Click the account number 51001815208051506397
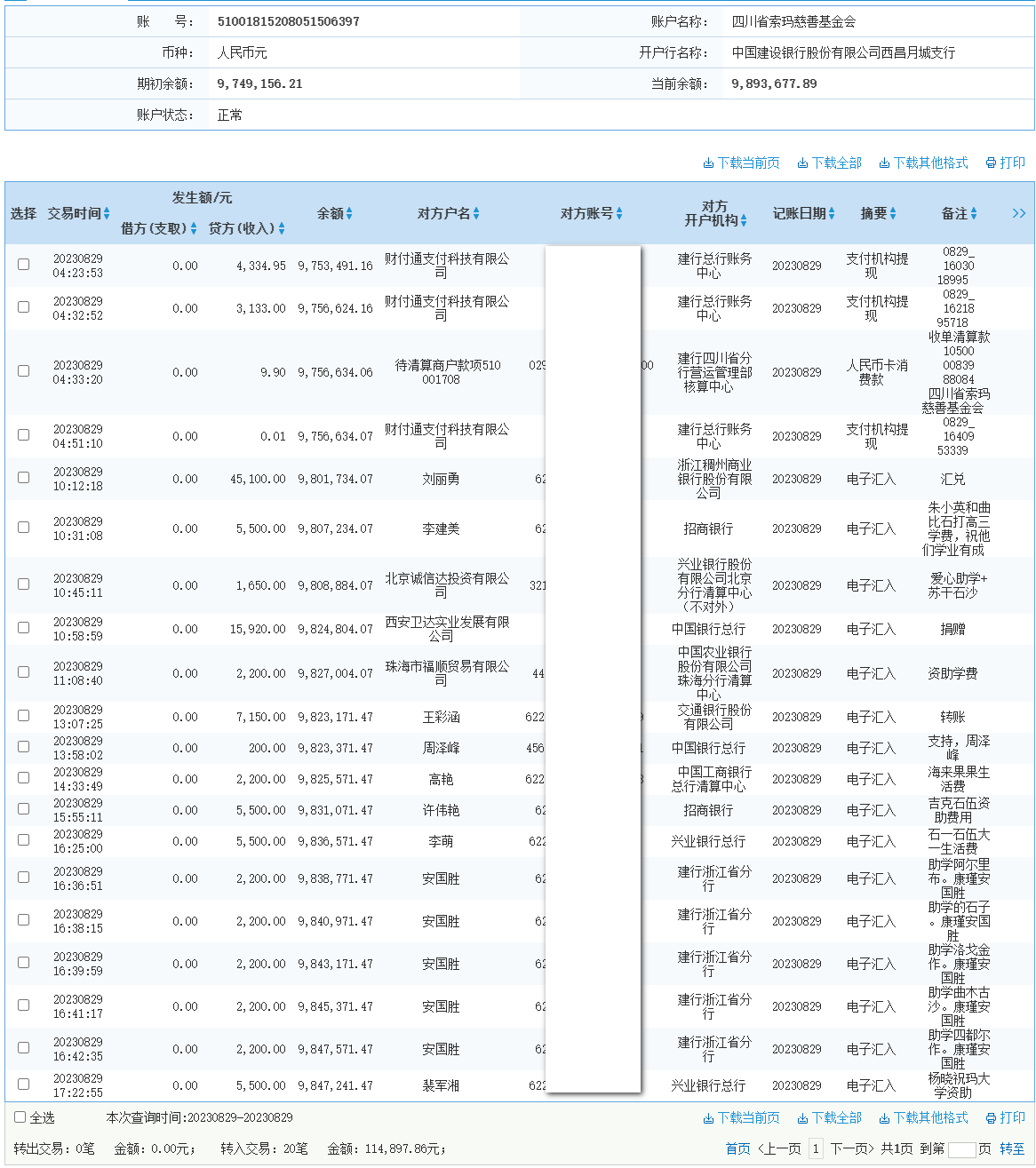This screenshot has width=1036, height=1168. point(289,21)
